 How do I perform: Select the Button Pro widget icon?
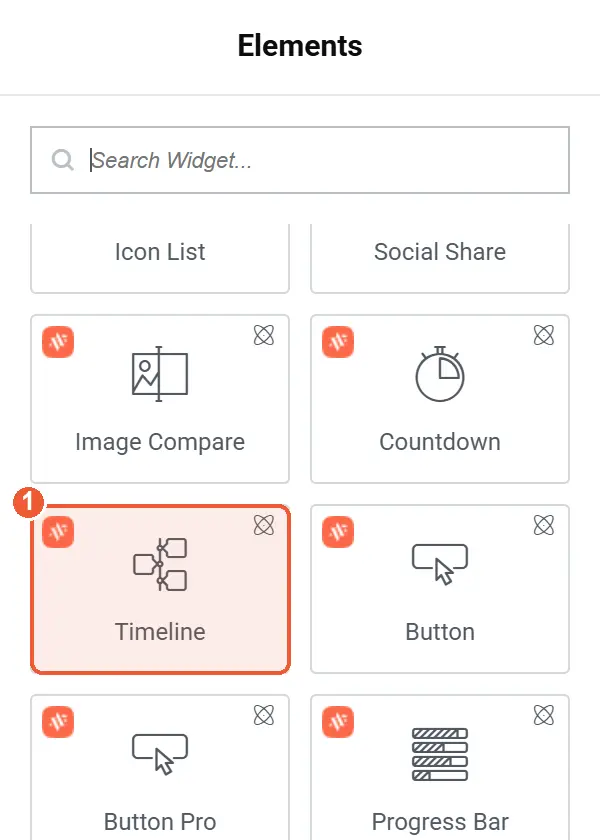160,754
